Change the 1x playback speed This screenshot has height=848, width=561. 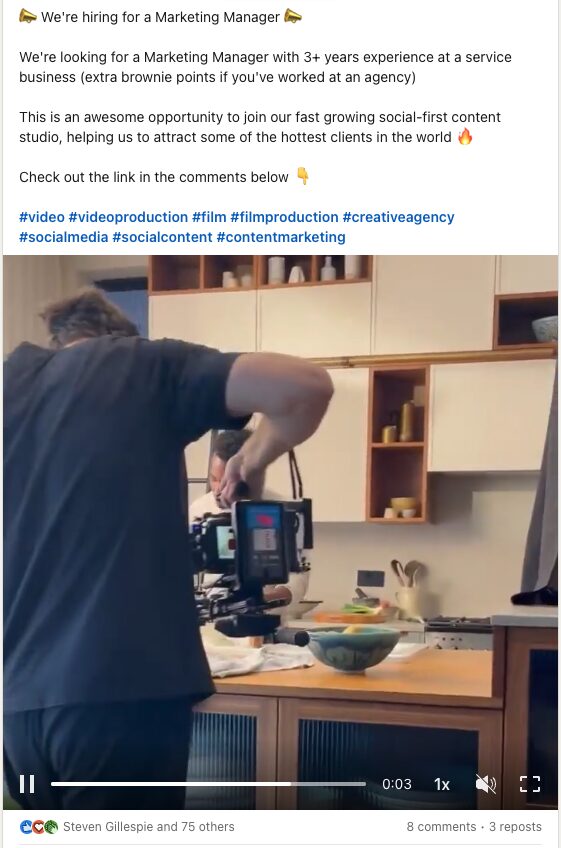(441, 784)
